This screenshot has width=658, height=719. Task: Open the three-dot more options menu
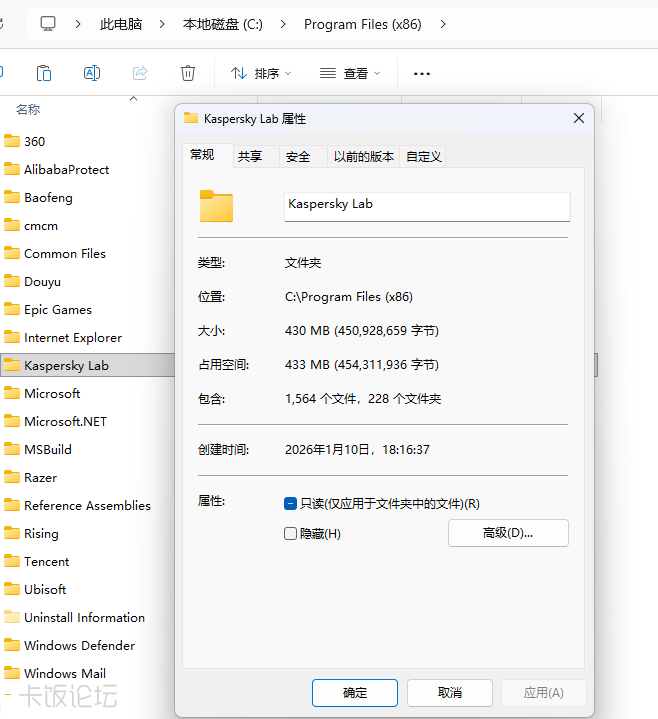(x=422, y=73)
